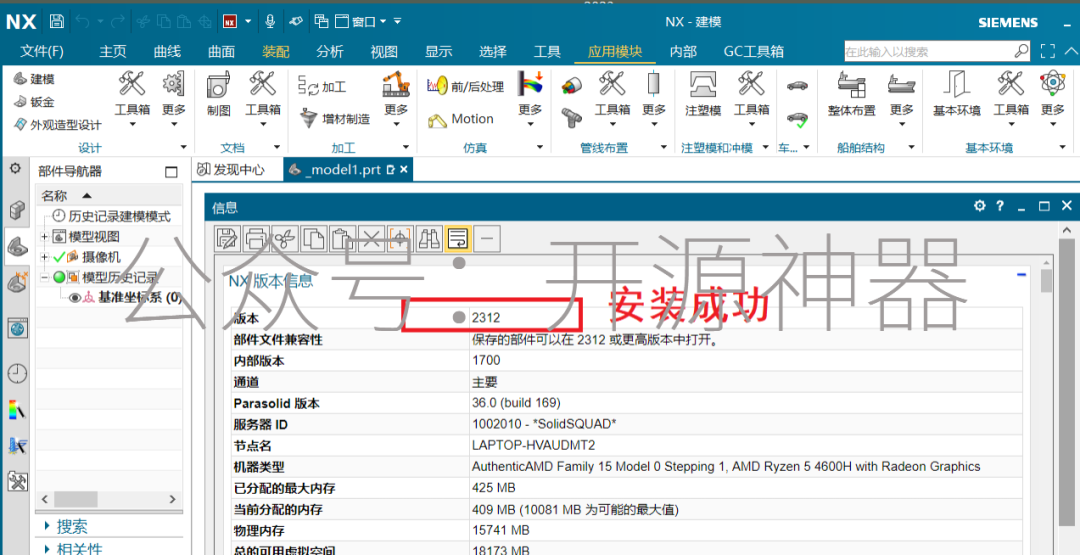Viewport: 1080px width, 555px height.
Task: Switch to the 主页 ribbon tab
Action: (113, 52)
